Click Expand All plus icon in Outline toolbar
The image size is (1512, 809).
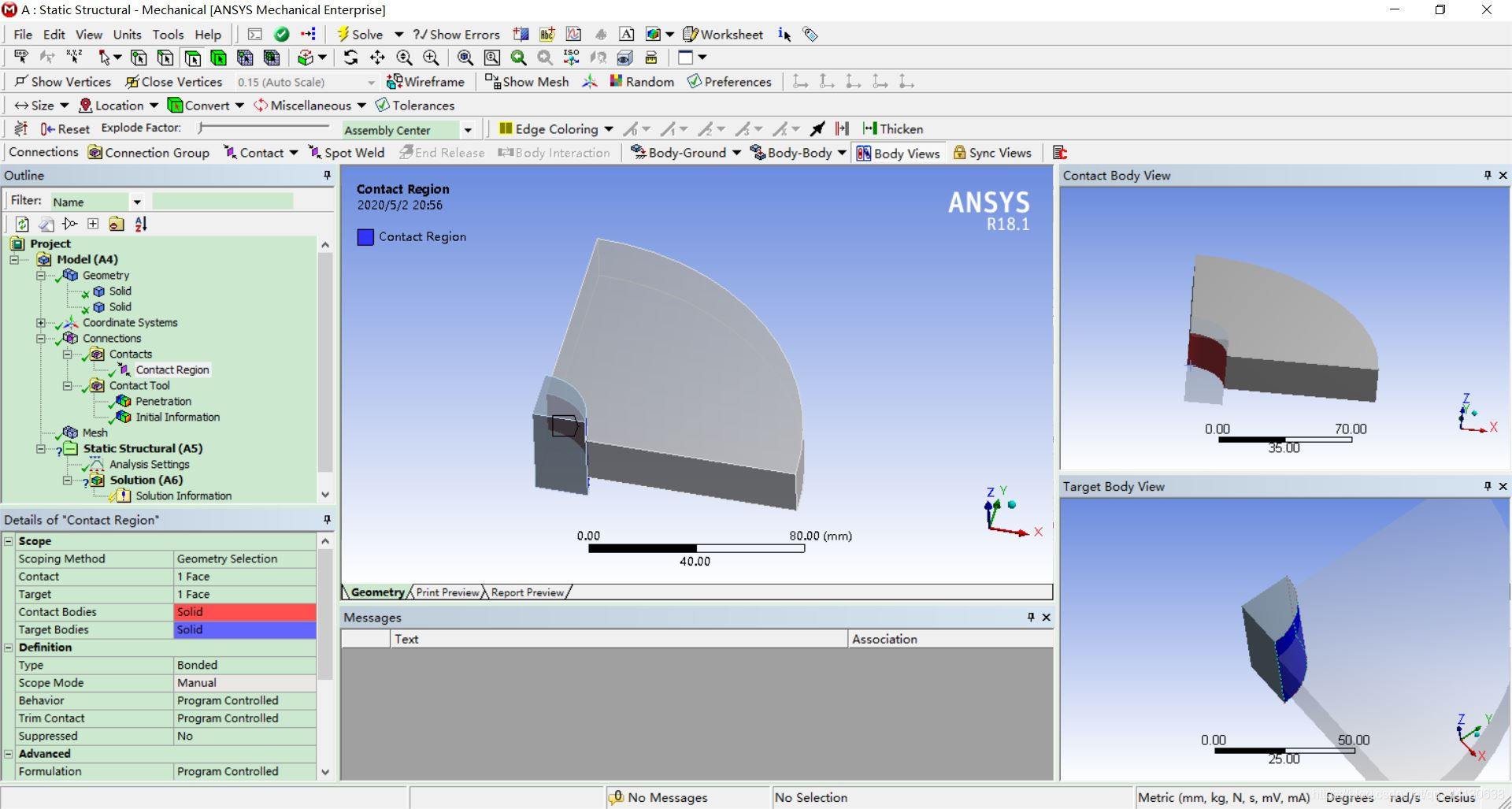(x=93, y=225)
